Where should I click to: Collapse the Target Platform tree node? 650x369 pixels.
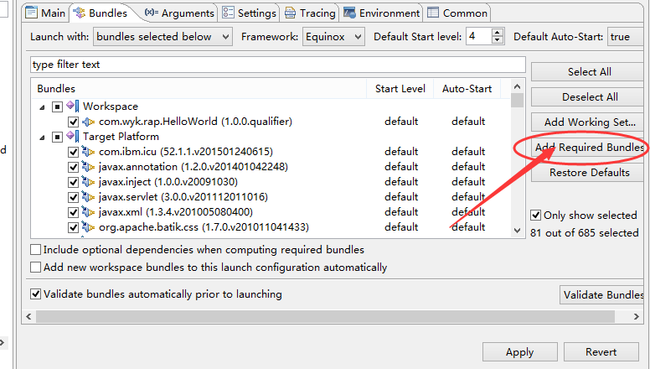pos(42,137)
